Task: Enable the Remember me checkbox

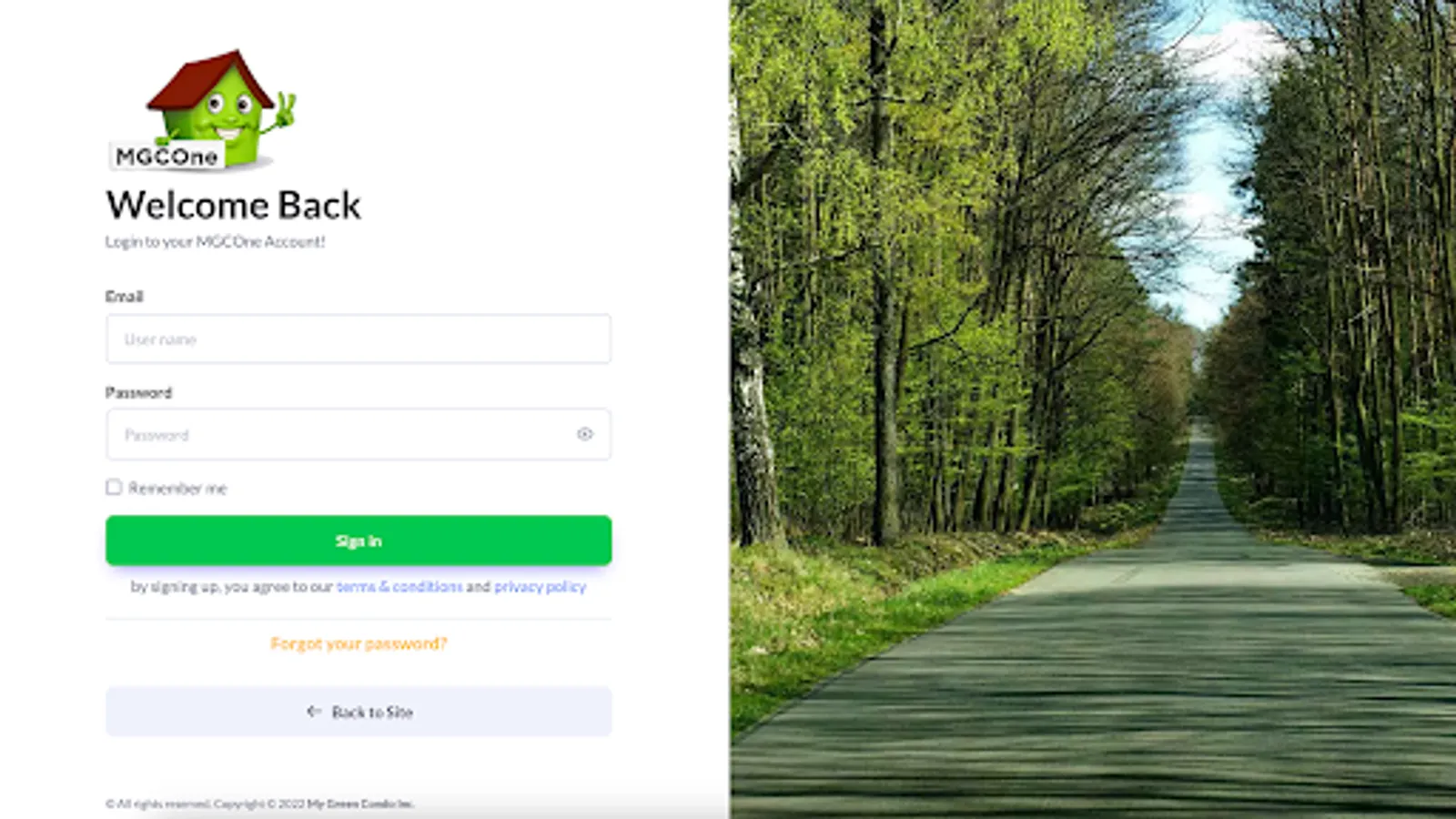Action: (114, 488)
